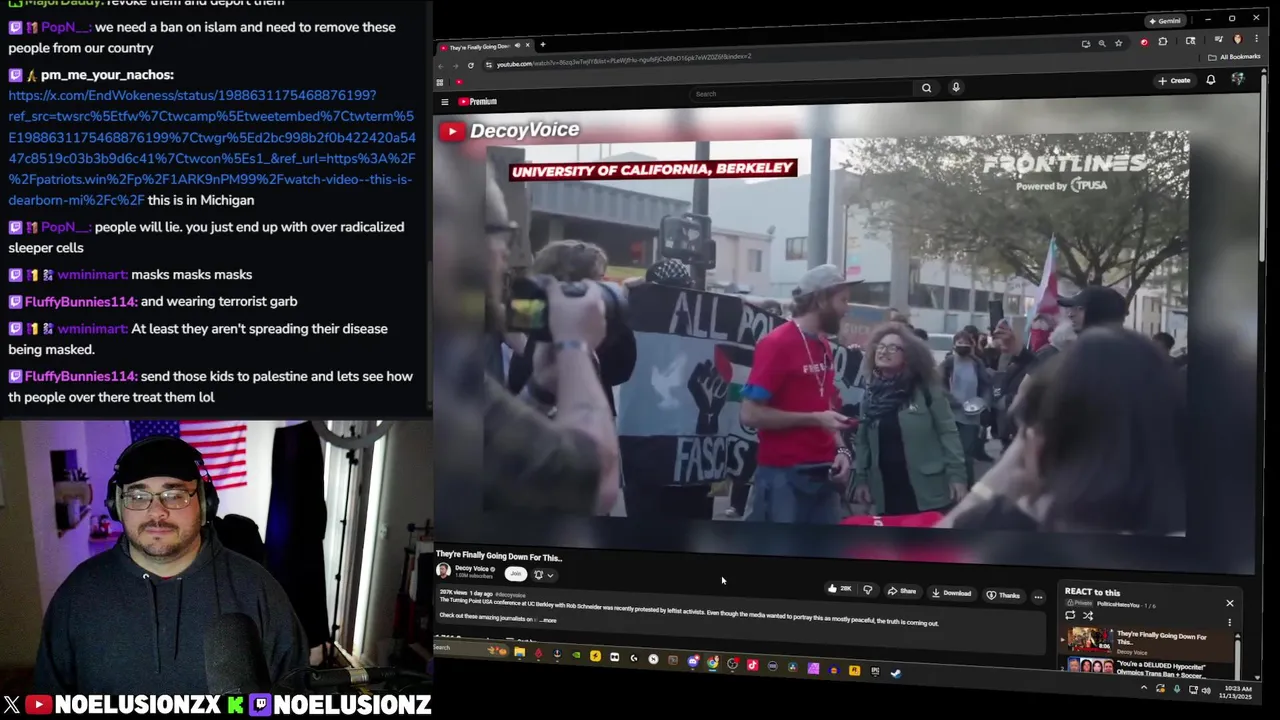Screen dimensions: 1280x720
Task: Open Steam from the taskbar
Action: [x=895, y=672]
